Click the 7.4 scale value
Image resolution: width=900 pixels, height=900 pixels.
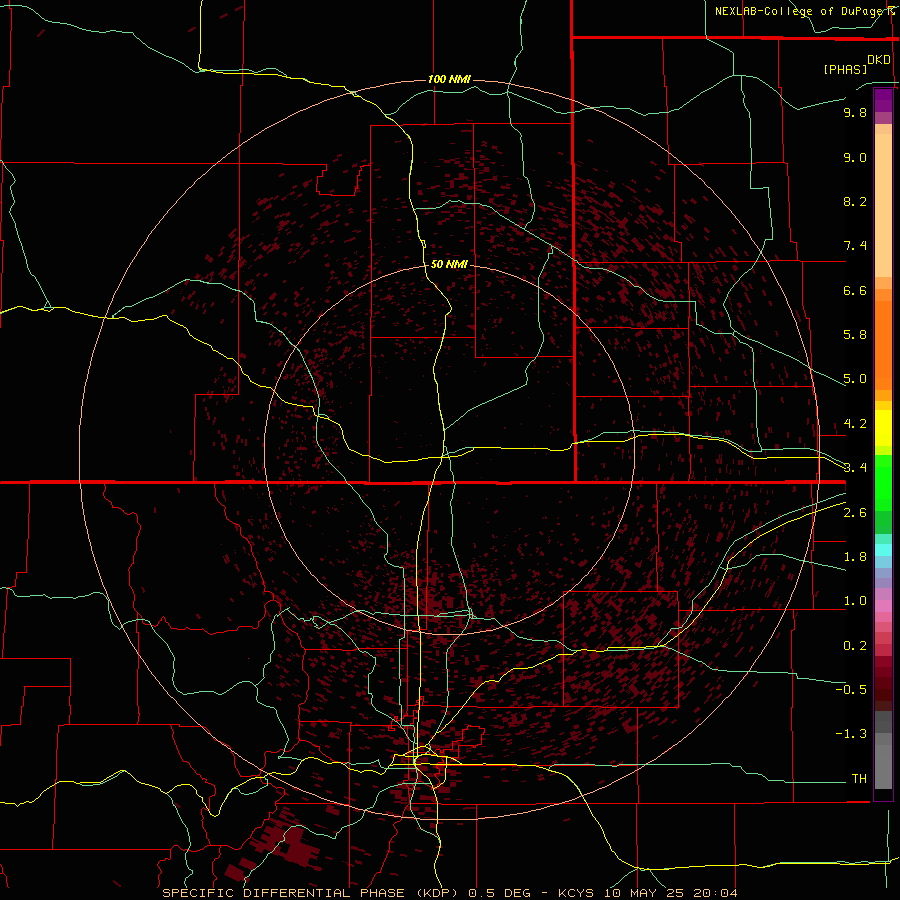855,246
